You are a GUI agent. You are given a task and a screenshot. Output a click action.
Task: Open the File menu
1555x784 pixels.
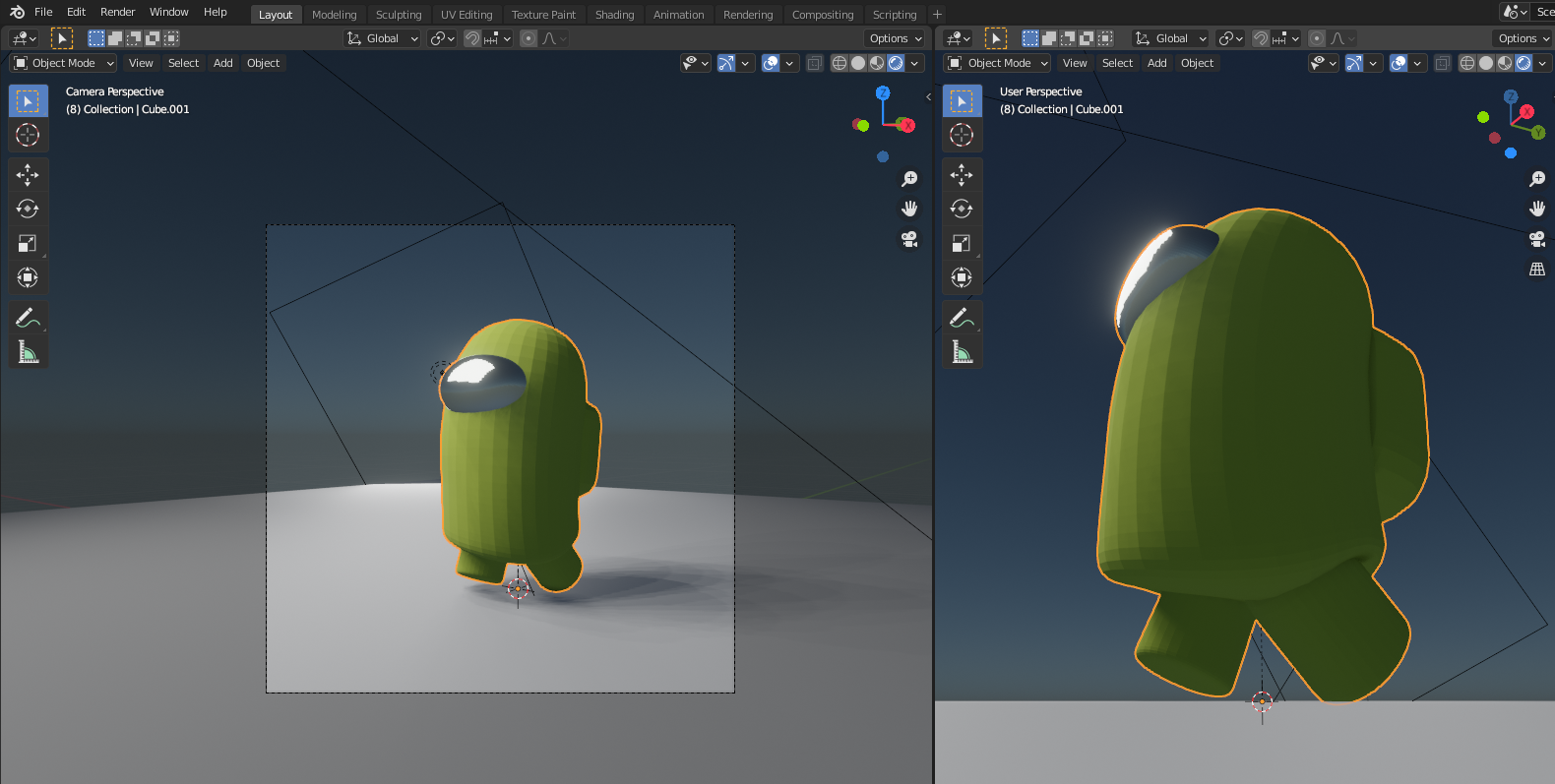43,12
